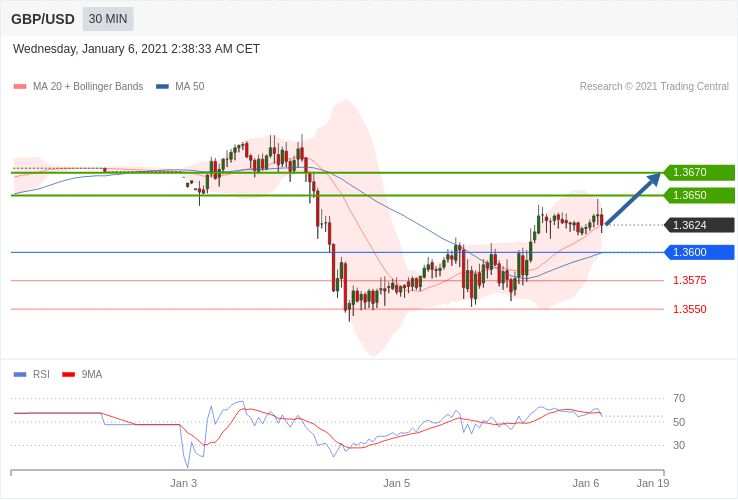Click the 30 MIN timeframe button
Screen dimensions: 738x500
(x=108, y=19)
